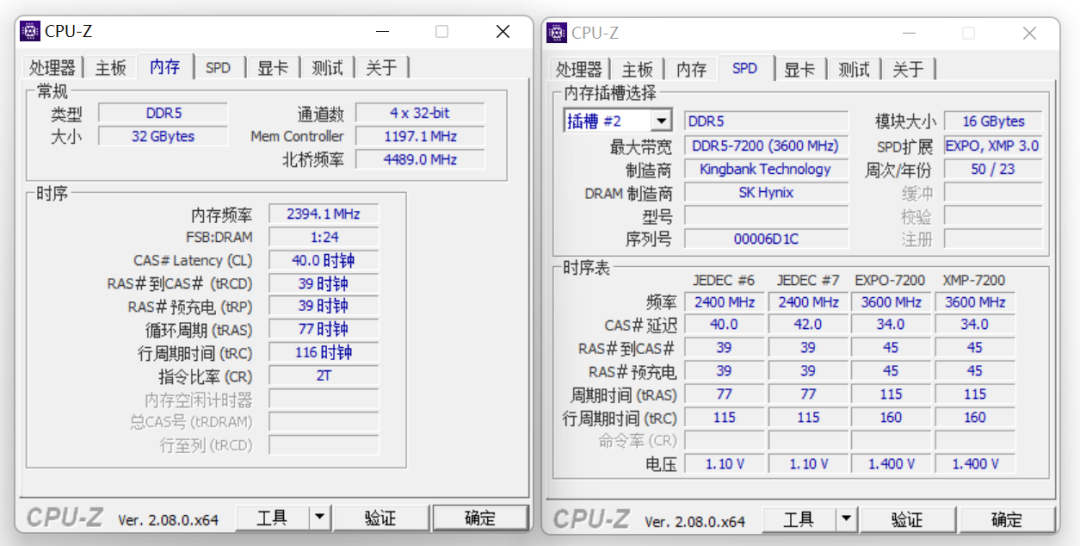Image resolution: width=1080 pixels, height=546 pixels.
Task: Click the DDR5-7200 (3600 MHz) bandwidth field
Action: click(766, 146)
